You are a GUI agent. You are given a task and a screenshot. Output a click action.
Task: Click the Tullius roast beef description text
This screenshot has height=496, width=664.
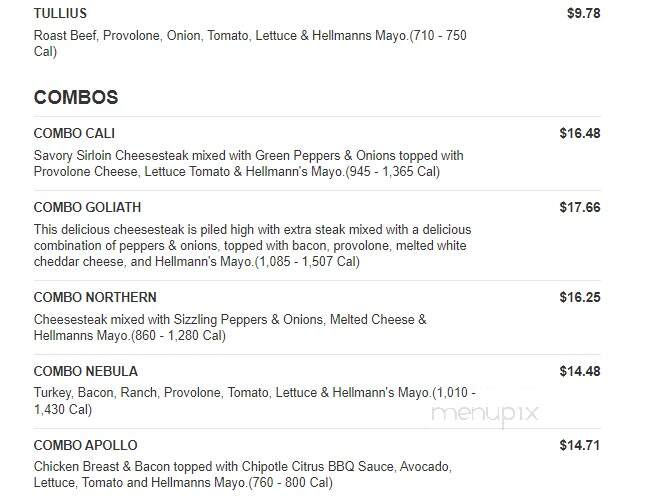[x=250, y=43]
